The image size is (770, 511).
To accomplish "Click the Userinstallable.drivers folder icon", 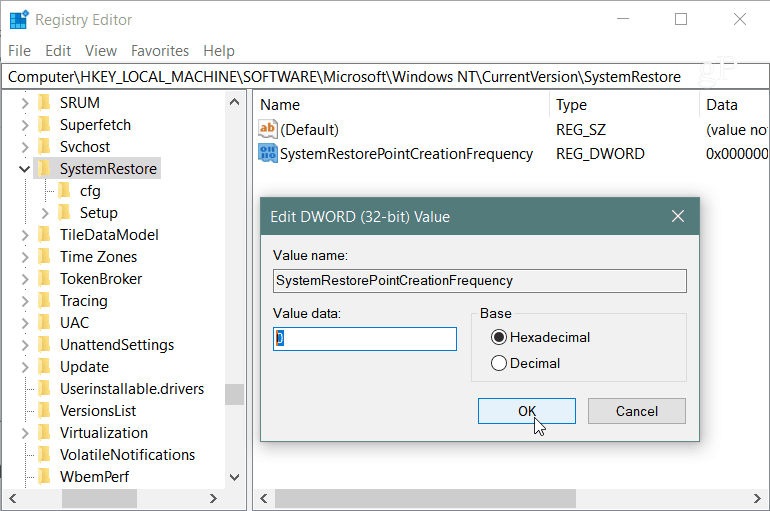I will (44, 389).
